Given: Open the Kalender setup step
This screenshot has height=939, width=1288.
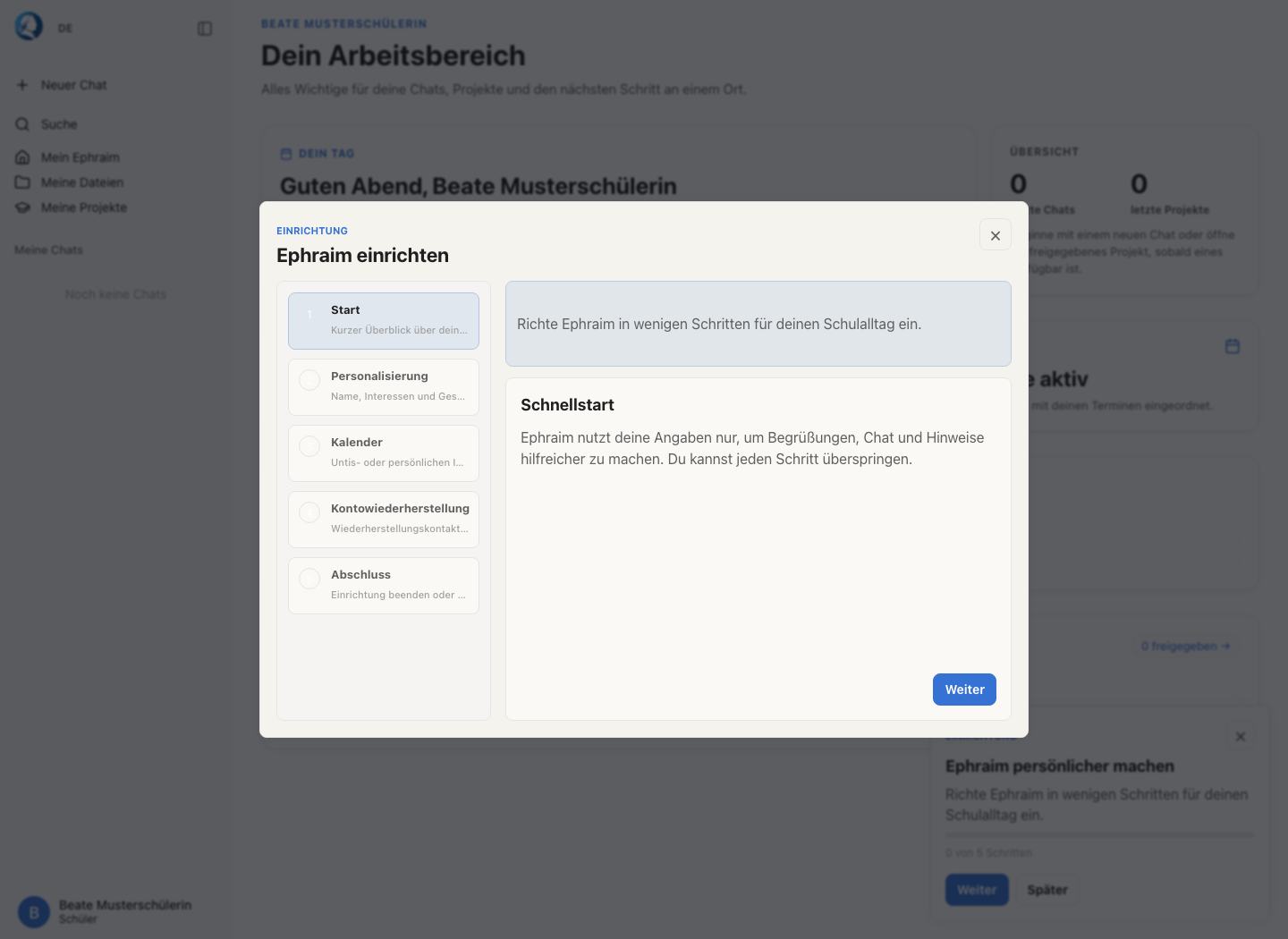Looking at the screenshot, I should (384, 453).
